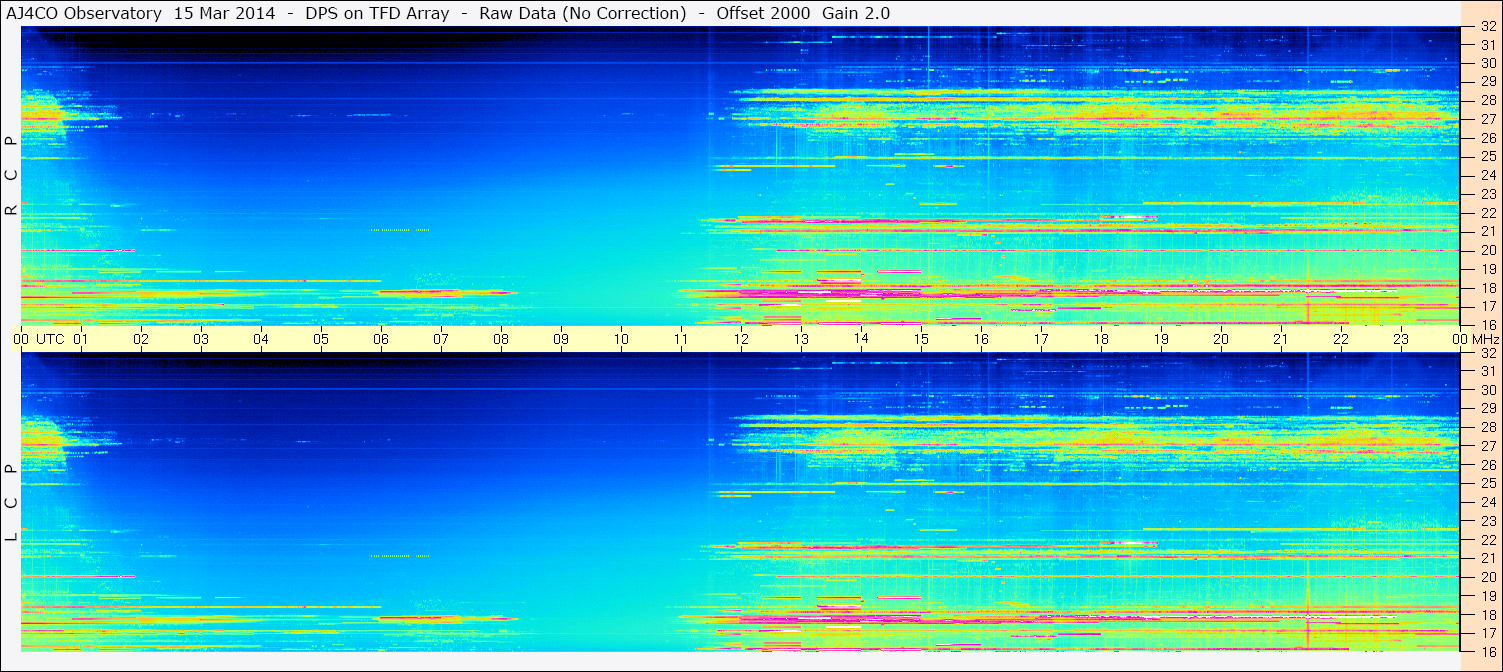
Task: Click the 12 hour mark on UTC axis
Action: pyautogui.click(x=741, y=339)
